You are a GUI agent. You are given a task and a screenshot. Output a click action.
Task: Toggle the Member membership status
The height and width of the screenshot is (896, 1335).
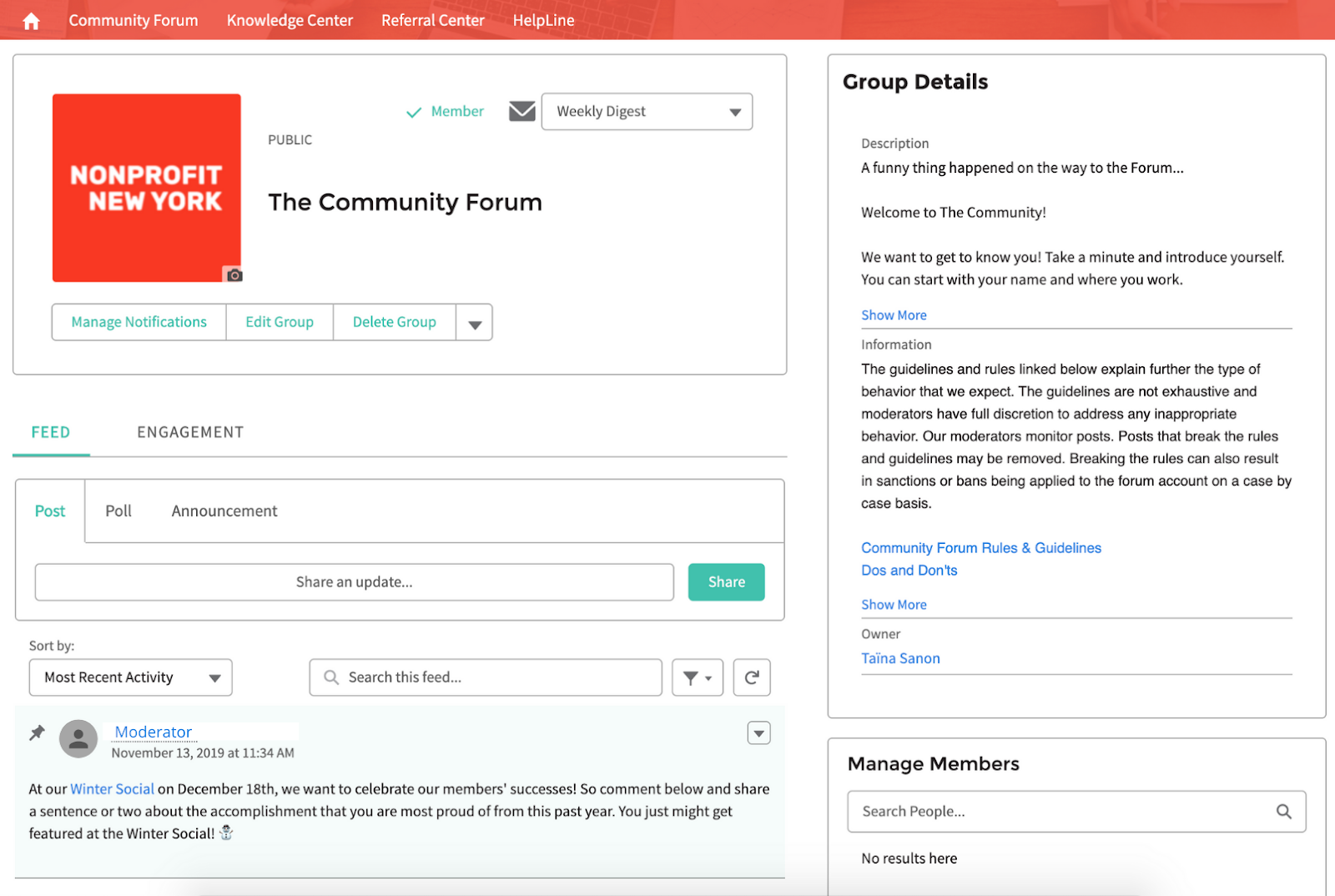[446, 112]
